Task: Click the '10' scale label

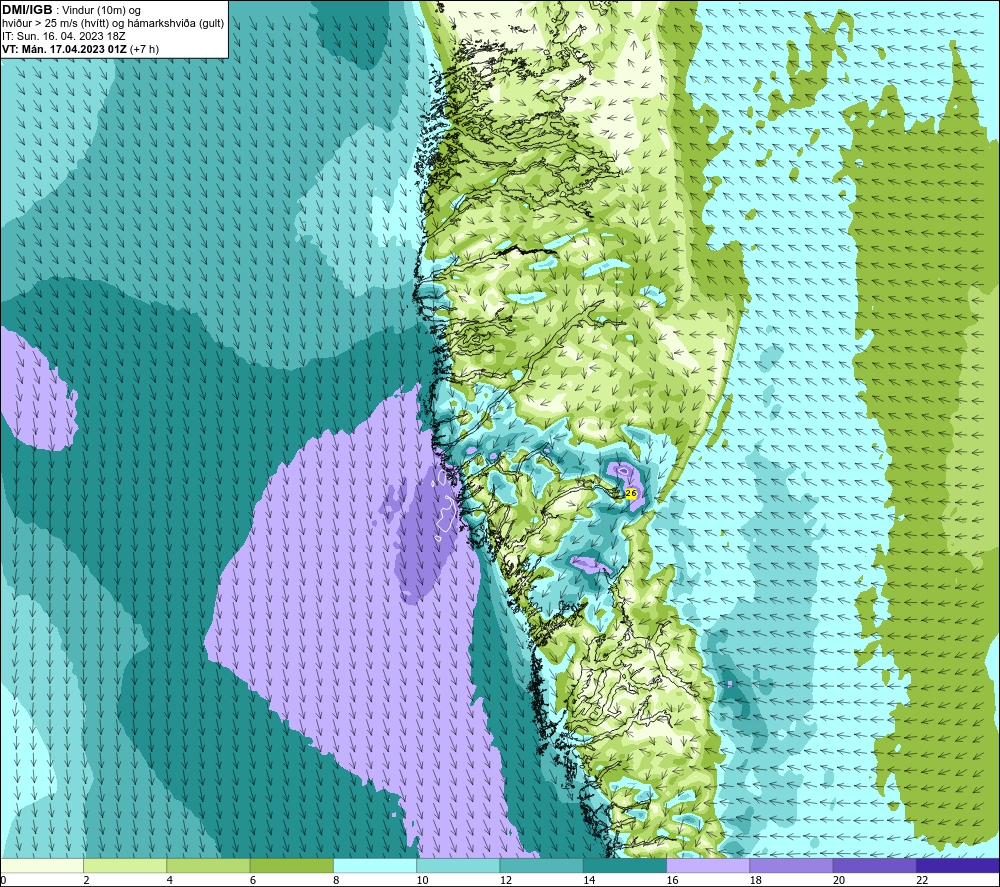Action: 422,880
